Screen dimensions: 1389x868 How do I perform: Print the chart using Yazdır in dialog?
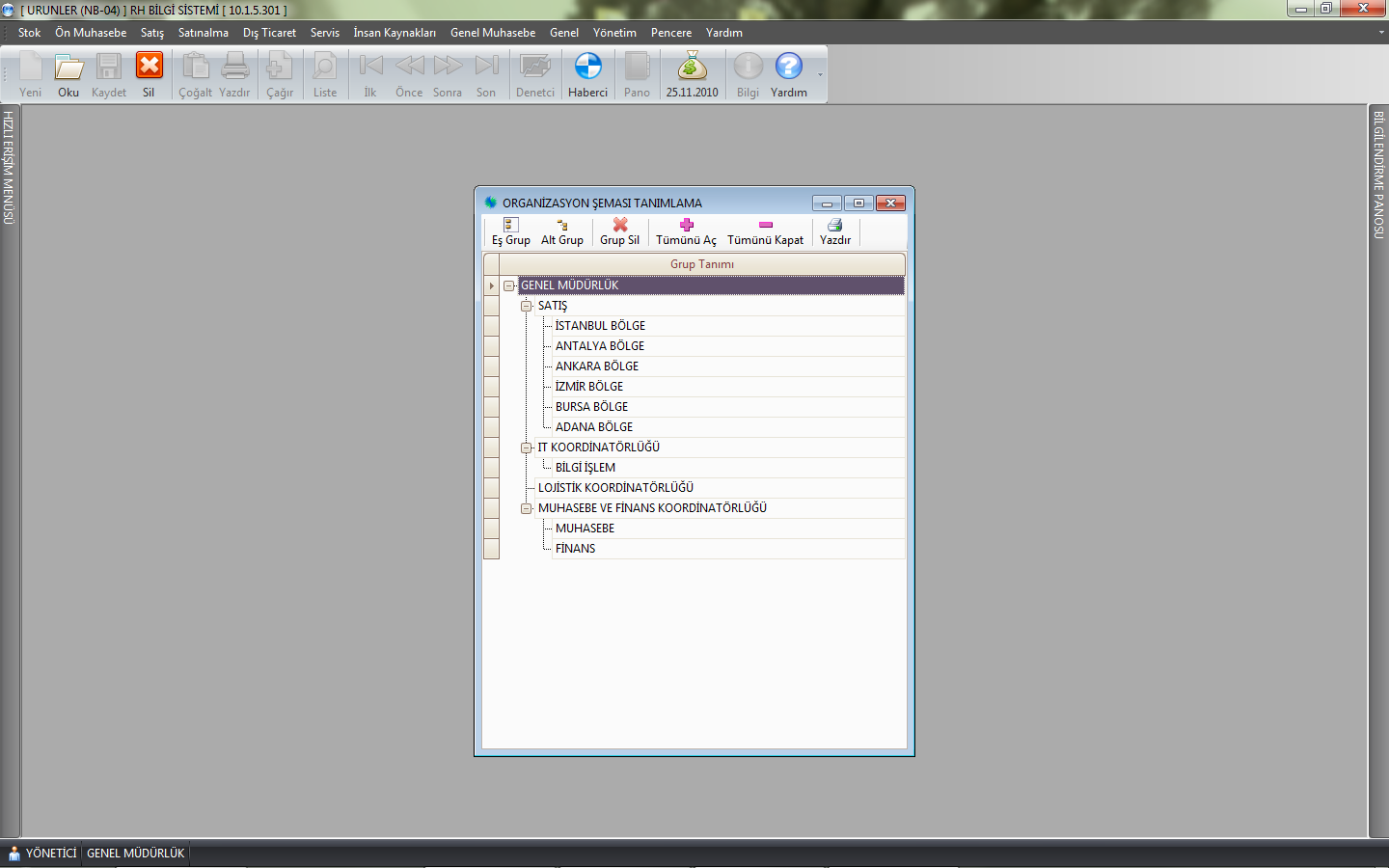click(x=834, y=231)
